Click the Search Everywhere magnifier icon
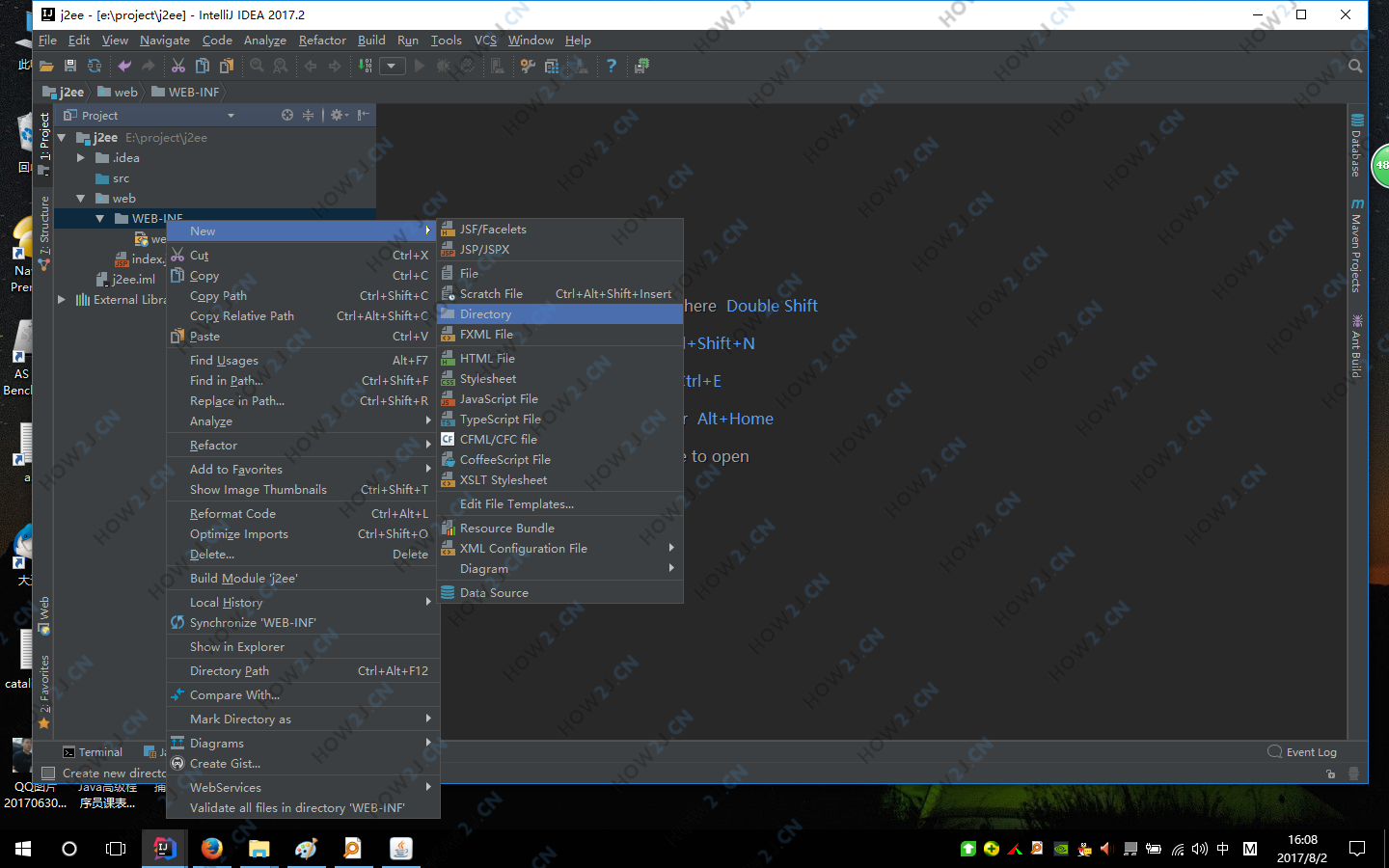Screen dimensions: 1389x868 click(1355, 67)
